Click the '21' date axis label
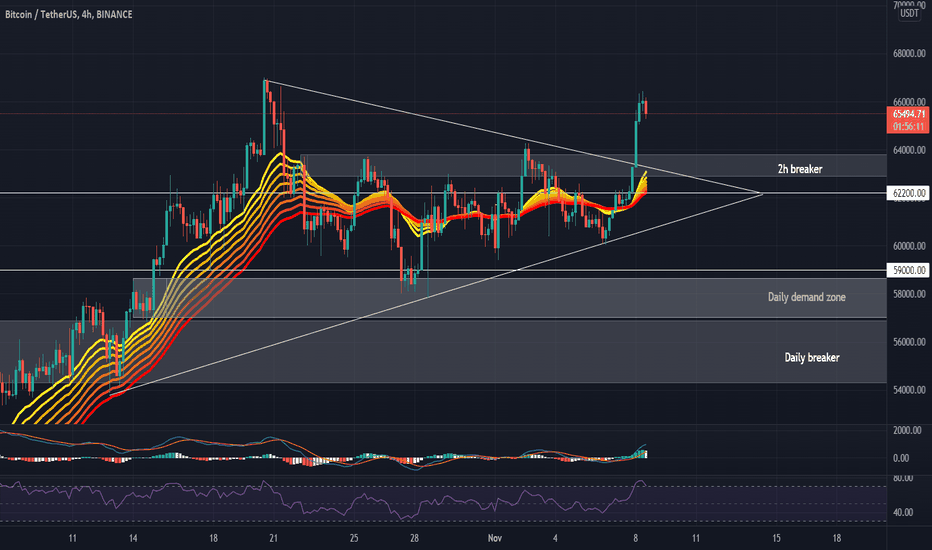This screenshot has height=550, width=932. point(273,538)
